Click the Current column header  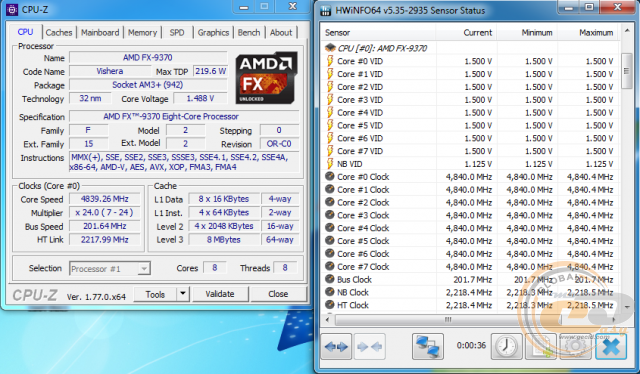click(x=466, y=33)
